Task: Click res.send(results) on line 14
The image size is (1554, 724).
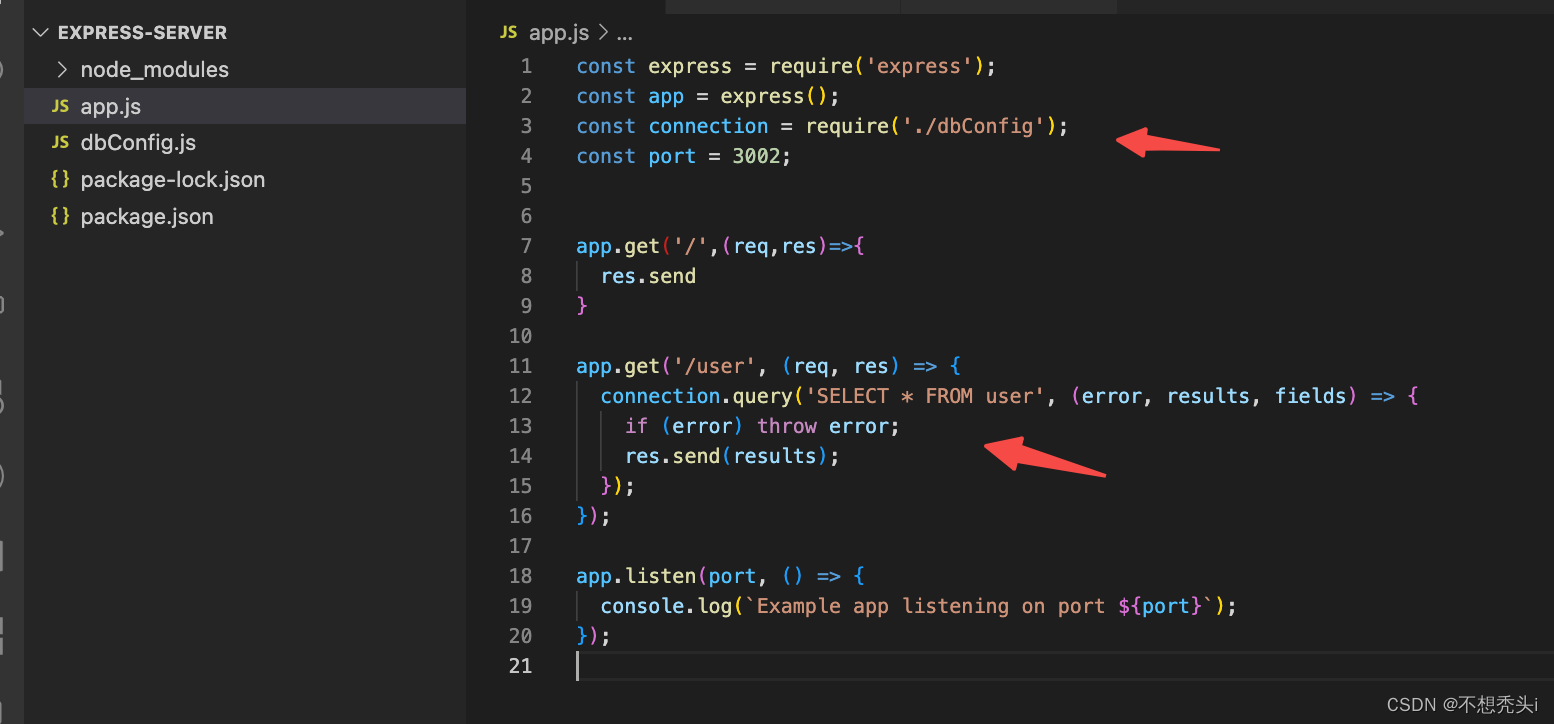Action: click(x=726, y=456)
